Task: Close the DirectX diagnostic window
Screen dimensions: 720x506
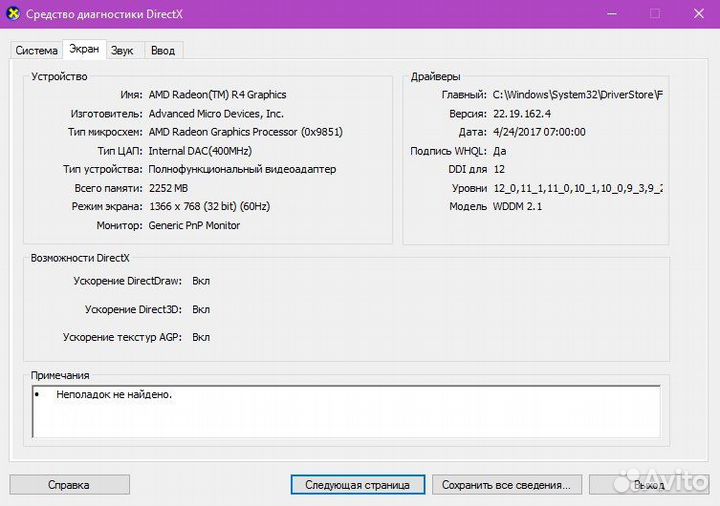Action: (697, 14)
